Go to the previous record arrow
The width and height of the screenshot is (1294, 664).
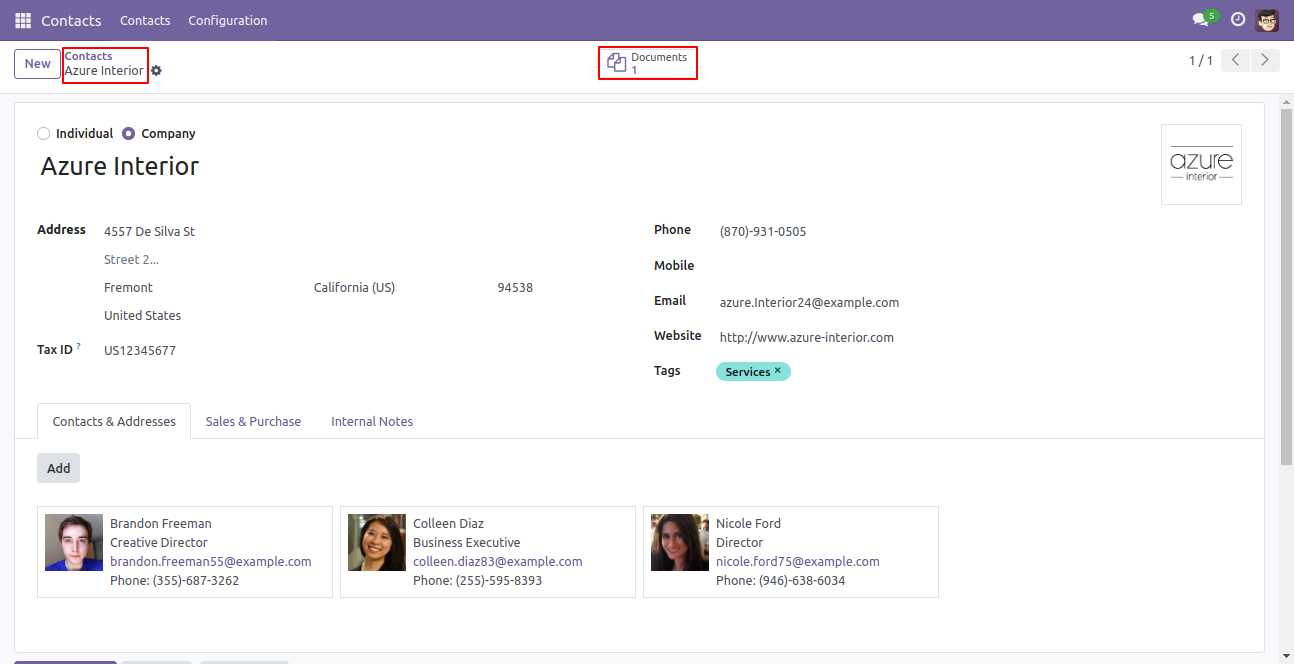coord(1236,61)
